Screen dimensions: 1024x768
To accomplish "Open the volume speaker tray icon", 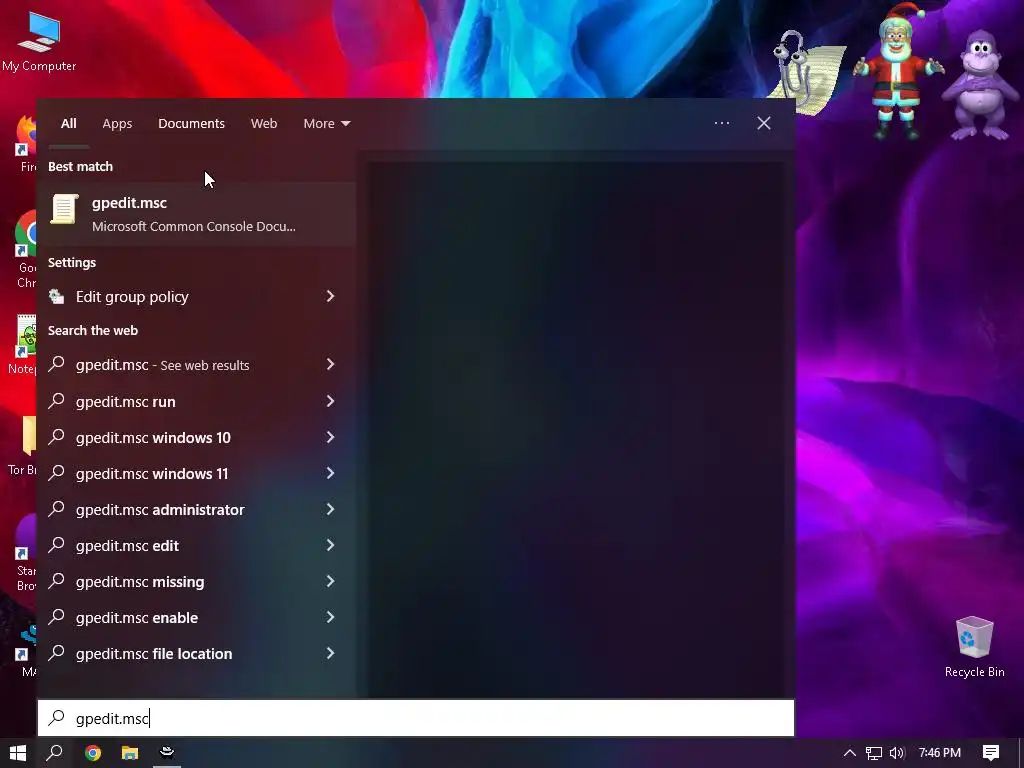I will tap(897, 753).
